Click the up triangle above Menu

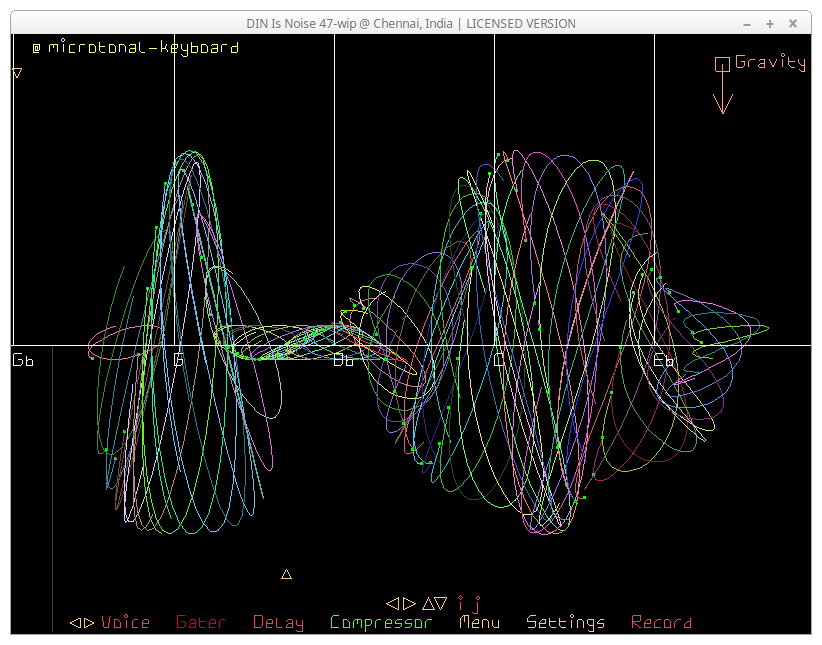pyautogui.click(x=428, y=604)
